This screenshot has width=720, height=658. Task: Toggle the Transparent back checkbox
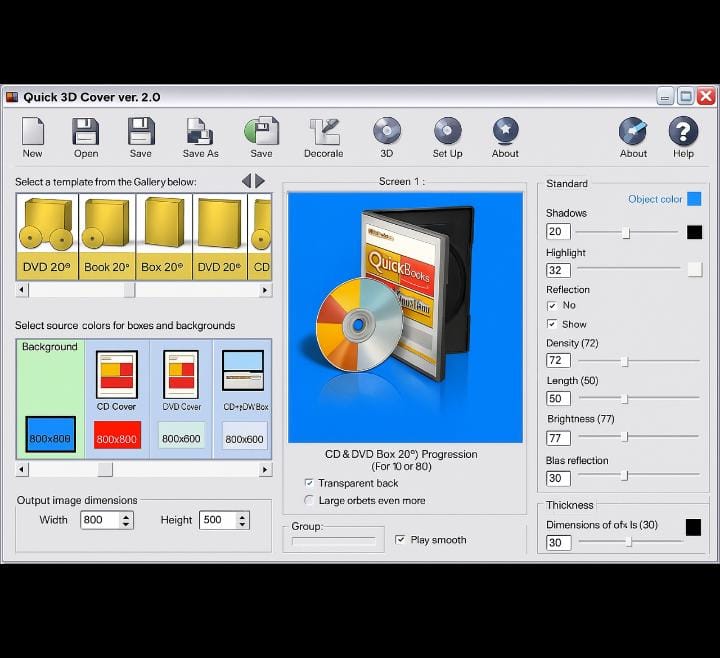[308, 483]
